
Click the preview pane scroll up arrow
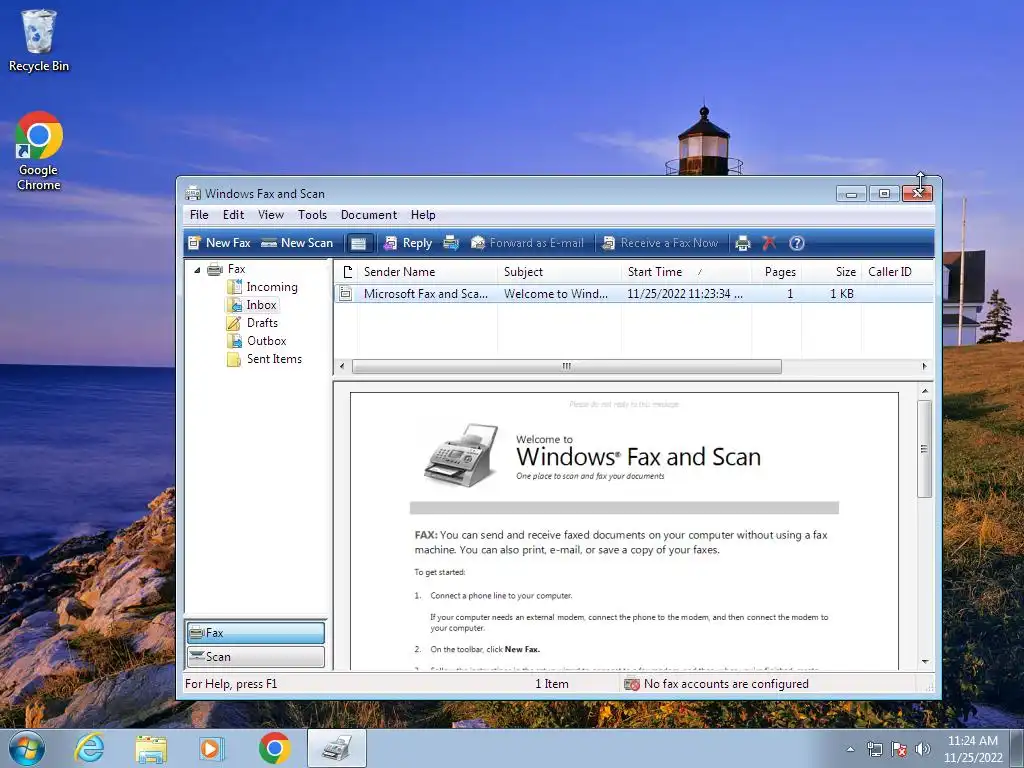(x=925, y=391)
